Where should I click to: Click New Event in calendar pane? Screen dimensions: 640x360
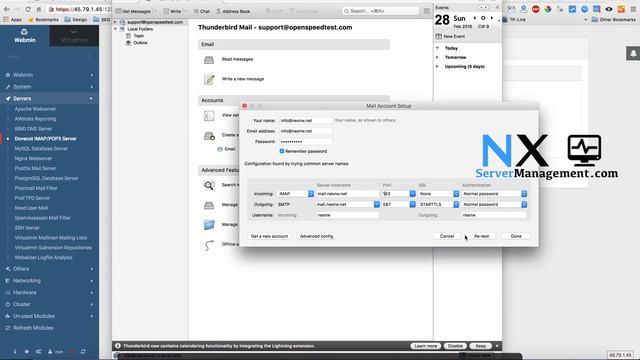click(450, 36)
